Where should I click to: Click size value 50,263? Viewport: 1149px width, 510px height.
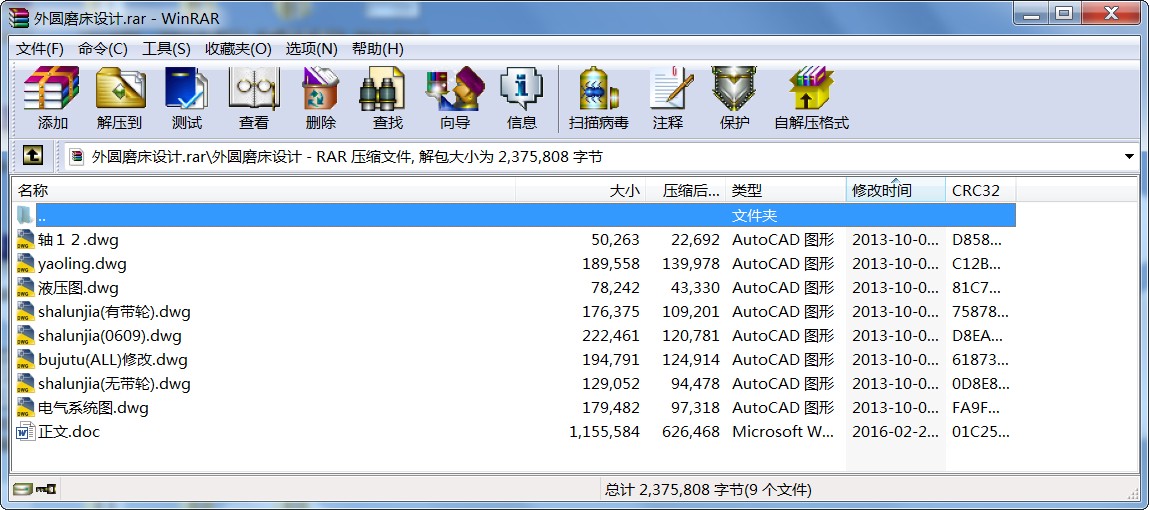pos(616,239)
